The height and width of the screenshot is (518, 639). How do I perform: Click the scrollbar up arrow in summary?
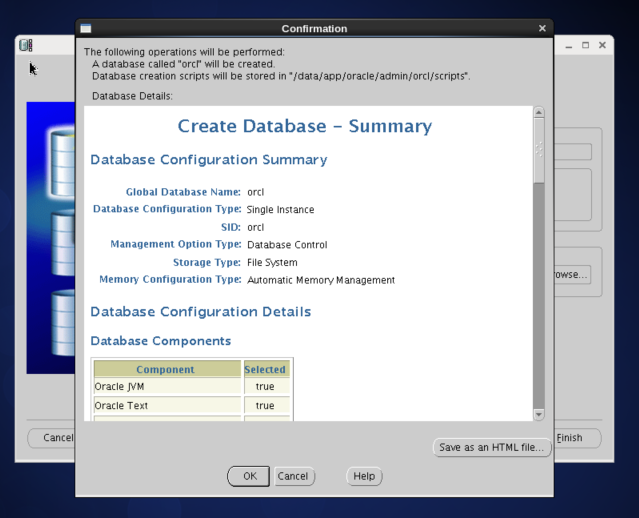[x=539, y=112]
